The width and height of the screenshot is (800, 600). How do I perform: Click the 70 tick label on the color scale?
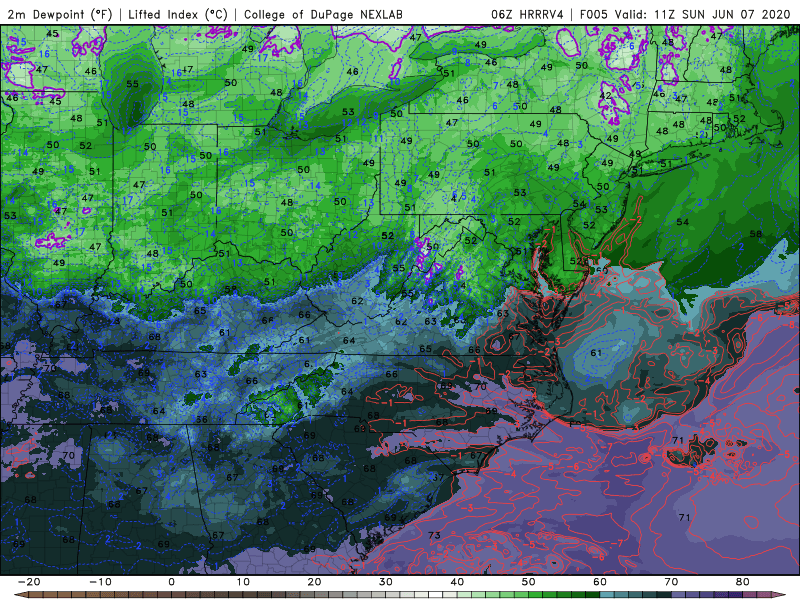pos(671,582)
